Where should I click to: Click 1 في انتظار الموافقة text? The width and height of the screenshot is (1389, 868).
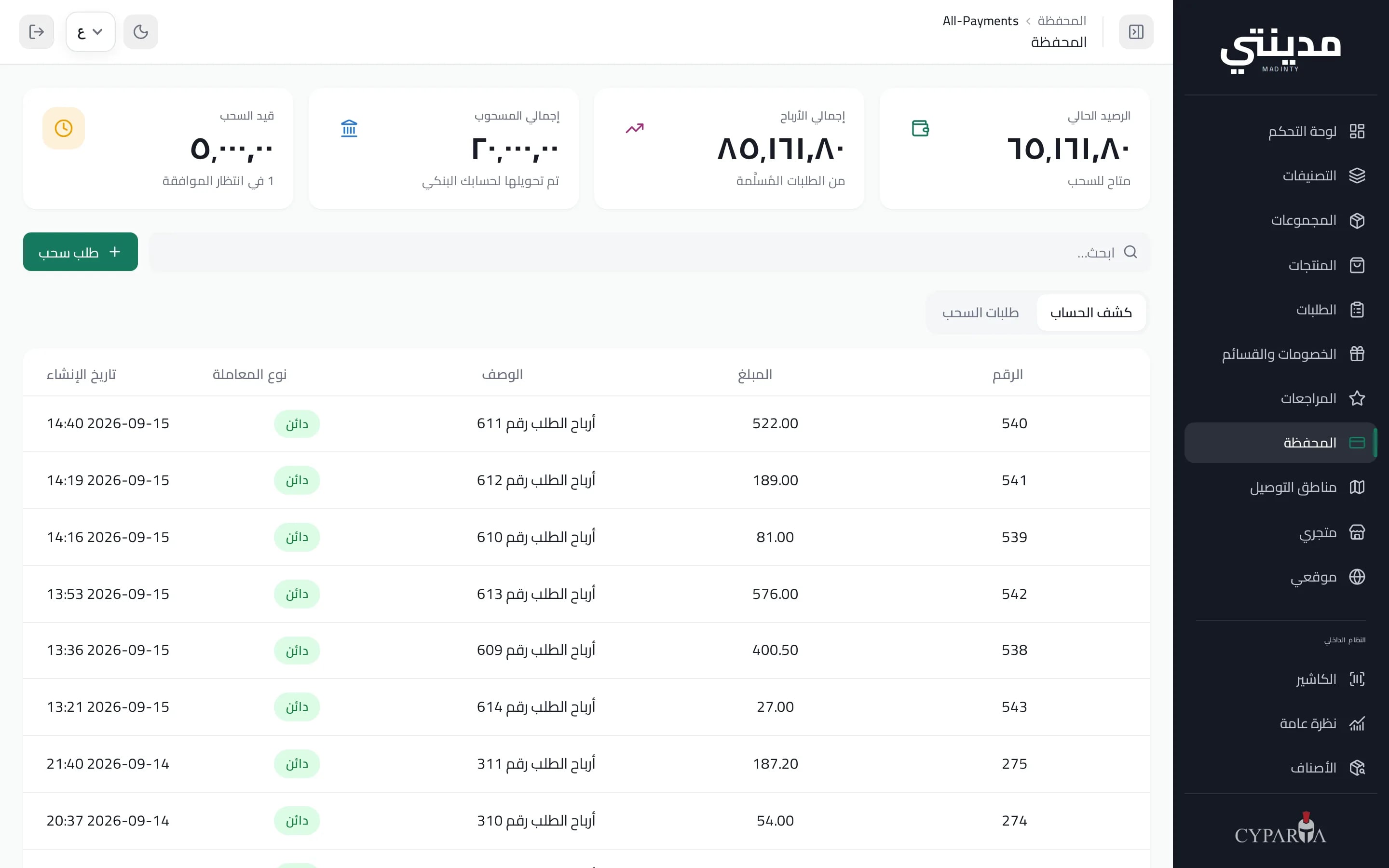pyautogui.click(x=218, y=181)
